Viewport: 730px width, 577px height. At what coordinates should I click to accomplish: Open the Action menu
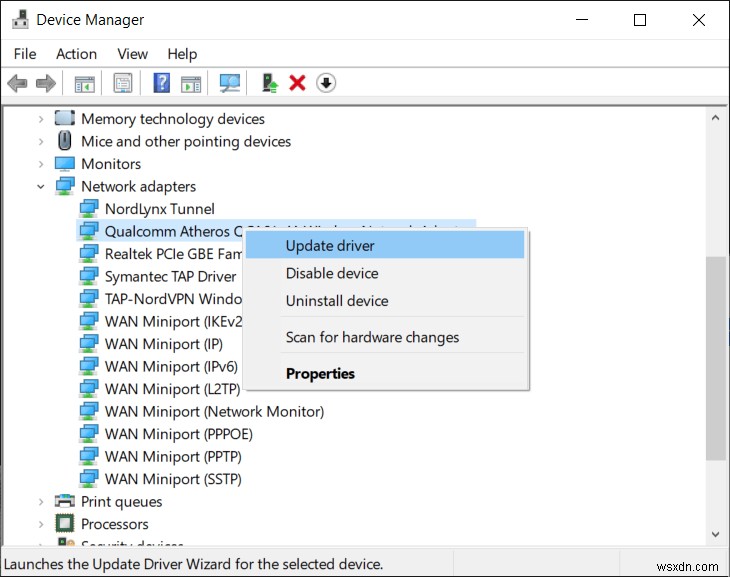76,54
